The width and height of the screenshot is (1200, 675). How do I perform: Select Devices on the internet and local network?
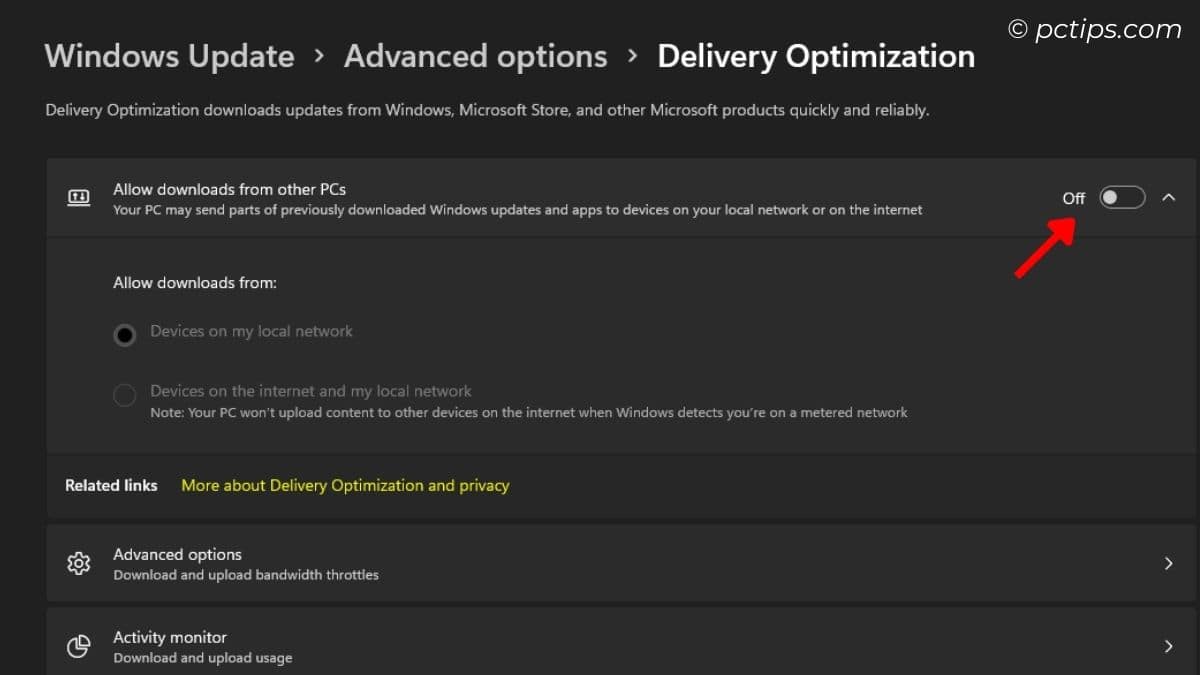pos(124,395)
